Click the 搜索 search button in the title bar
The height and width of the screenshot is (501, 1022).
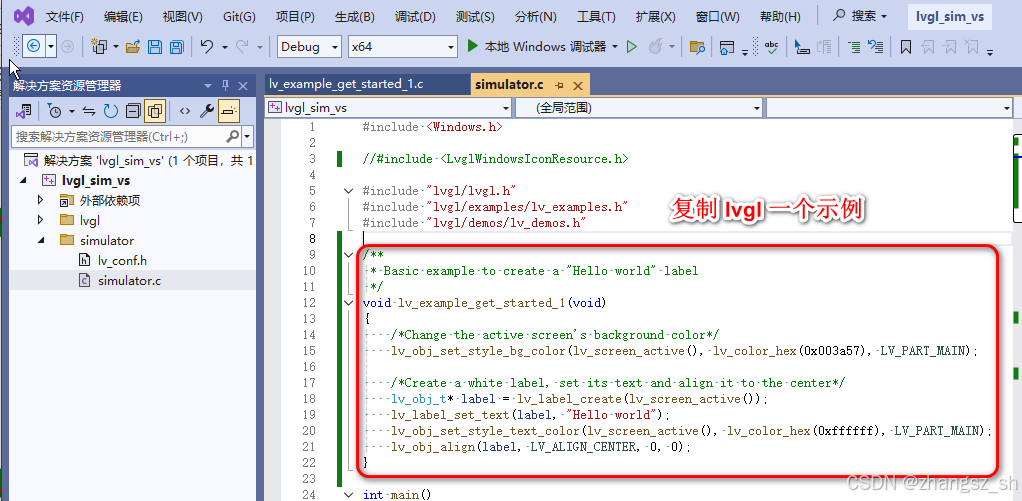tap(861, 16)
